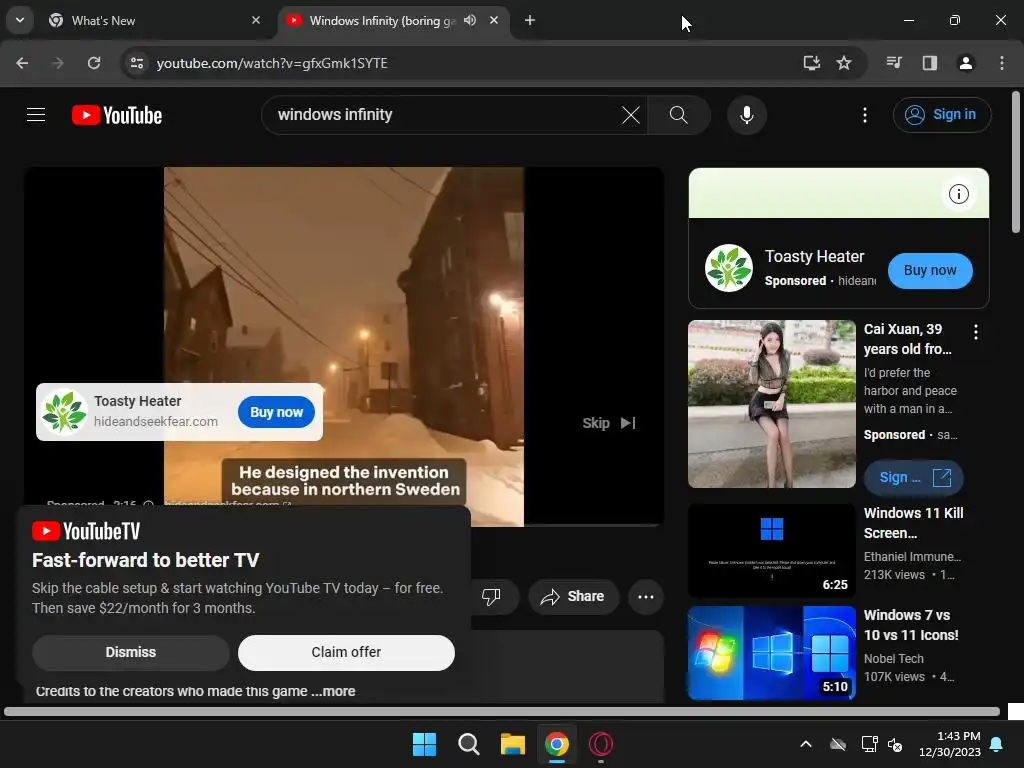The image size is (1024, 768).
Task: Open notifications bell in taskbar
Action: pos(997,744)
